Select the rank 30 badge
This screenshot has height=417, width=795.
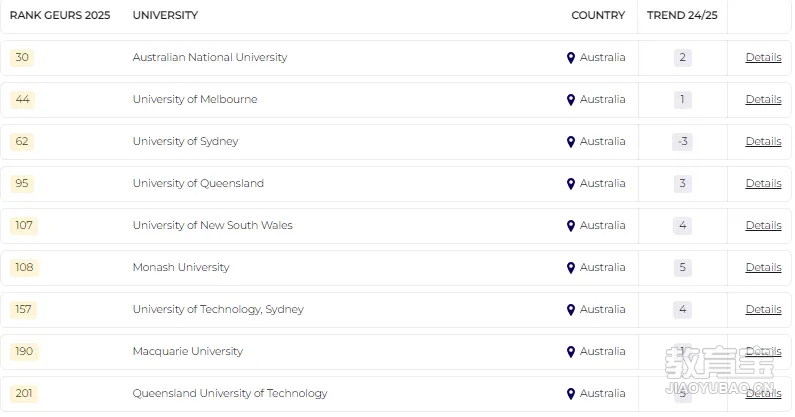tap(22, 57)
